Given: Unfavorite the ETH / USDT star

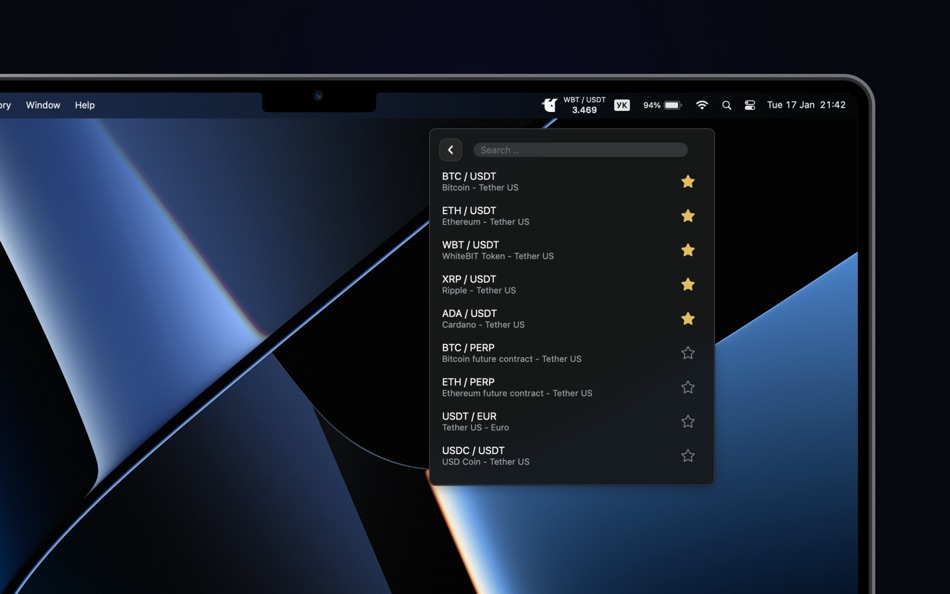Looking at the screenshot, I should point(688,216).
